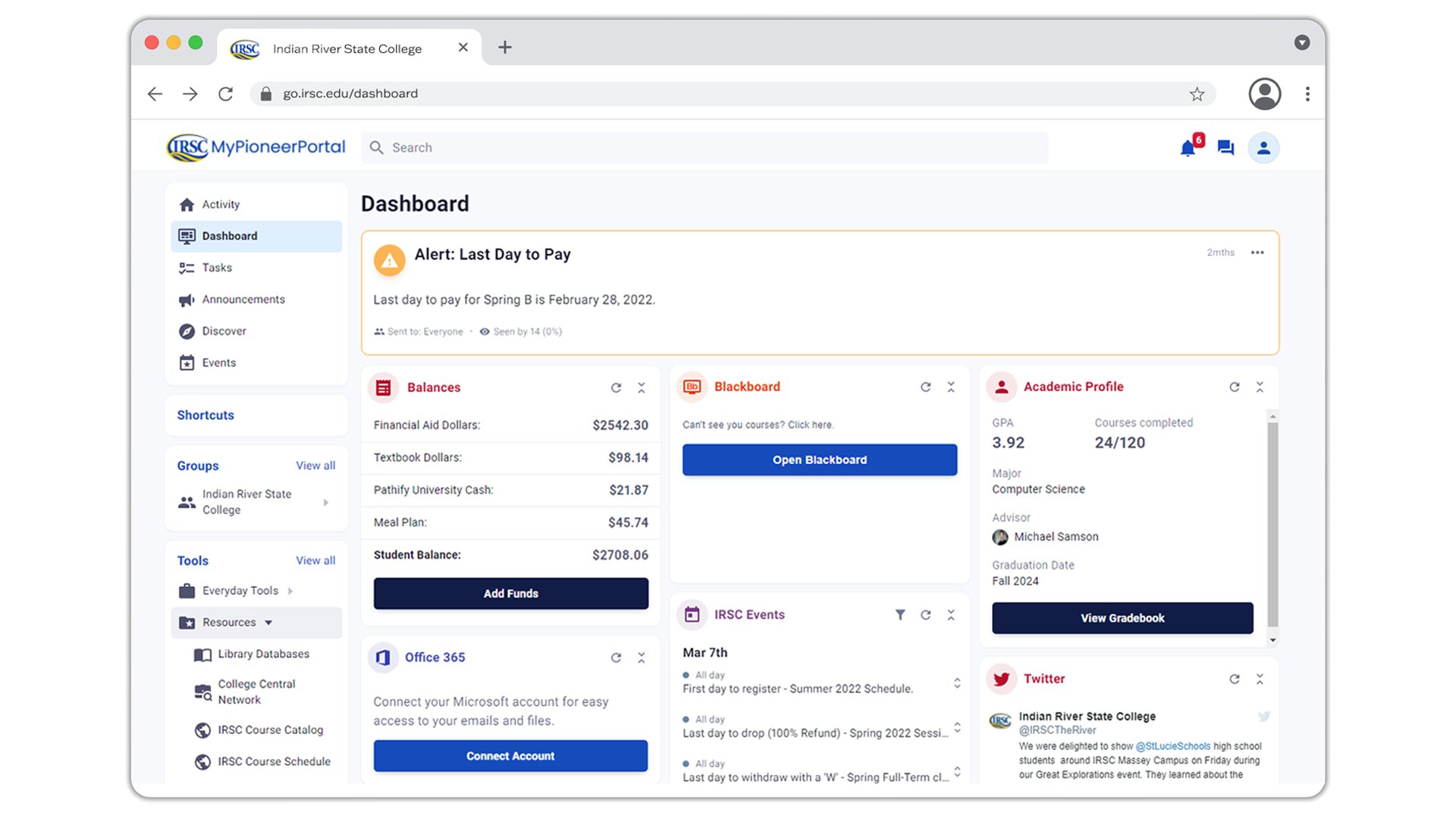The width and height of the screenshot is (1456, 819).
Task: Click the @StLucieSchools mention link
Action: (1172, 746)
